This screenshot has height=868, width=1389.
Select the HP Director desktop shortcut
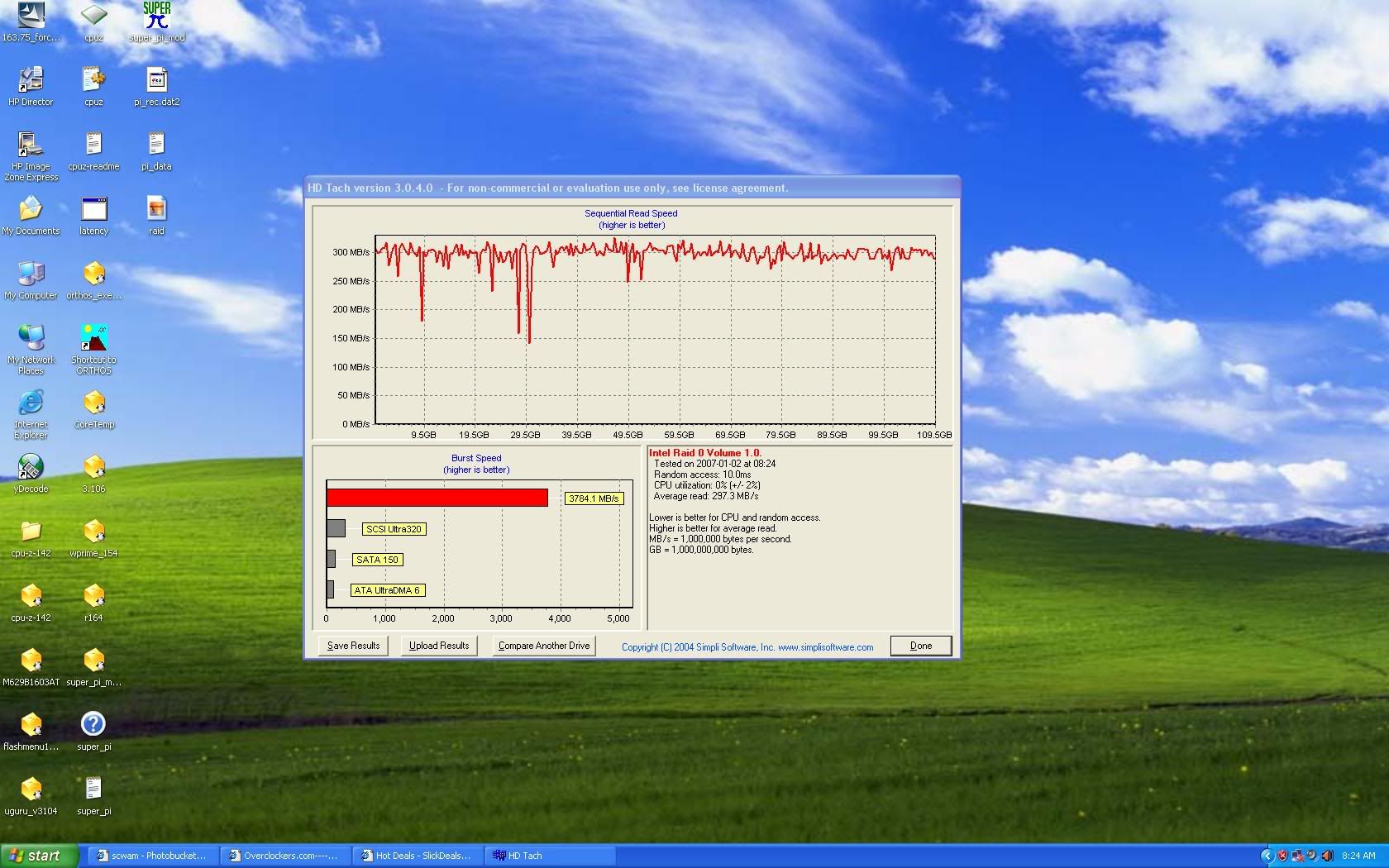[x=31, y=86]
